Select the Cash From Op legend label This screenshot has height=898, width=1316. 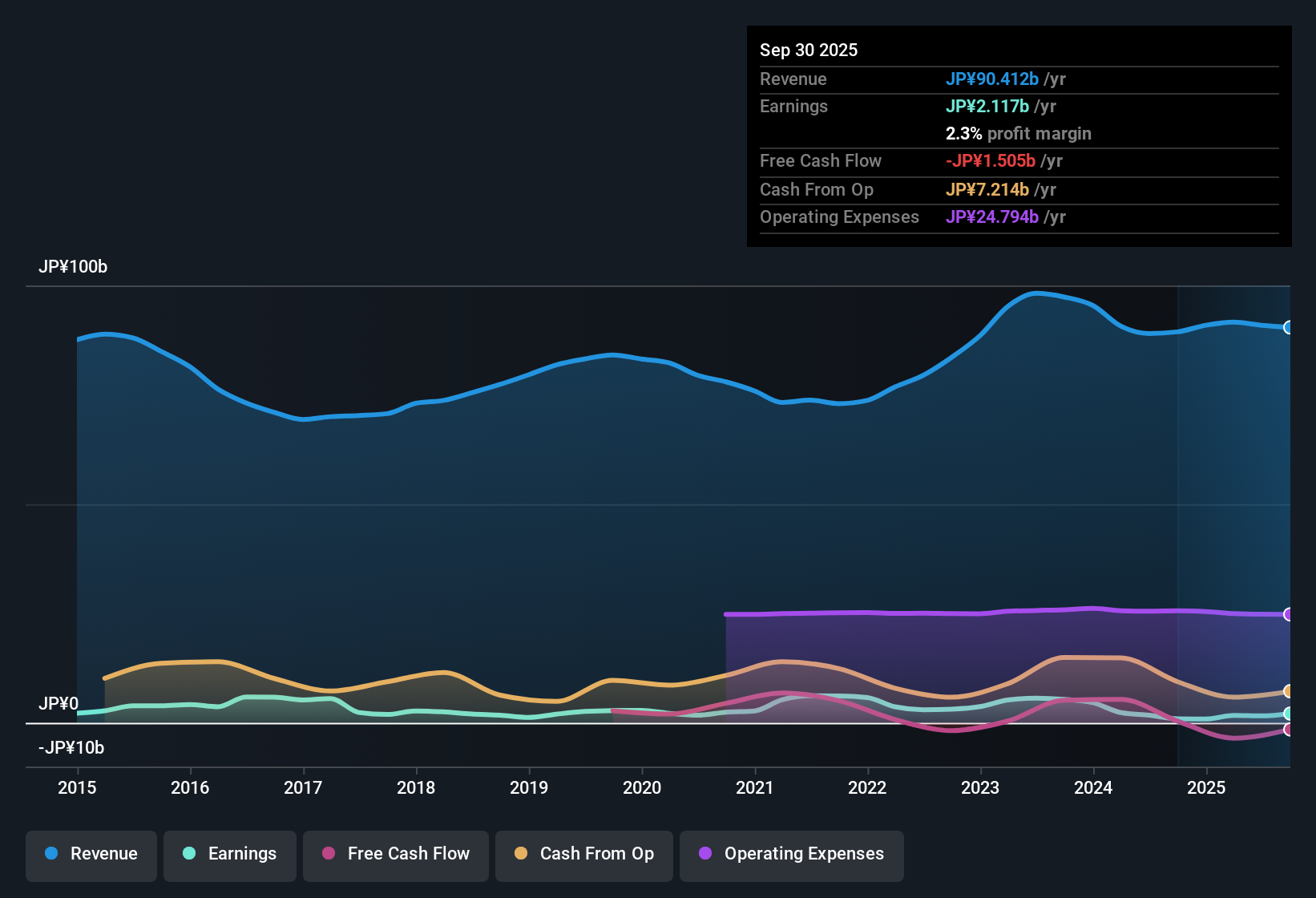[596, 854]
